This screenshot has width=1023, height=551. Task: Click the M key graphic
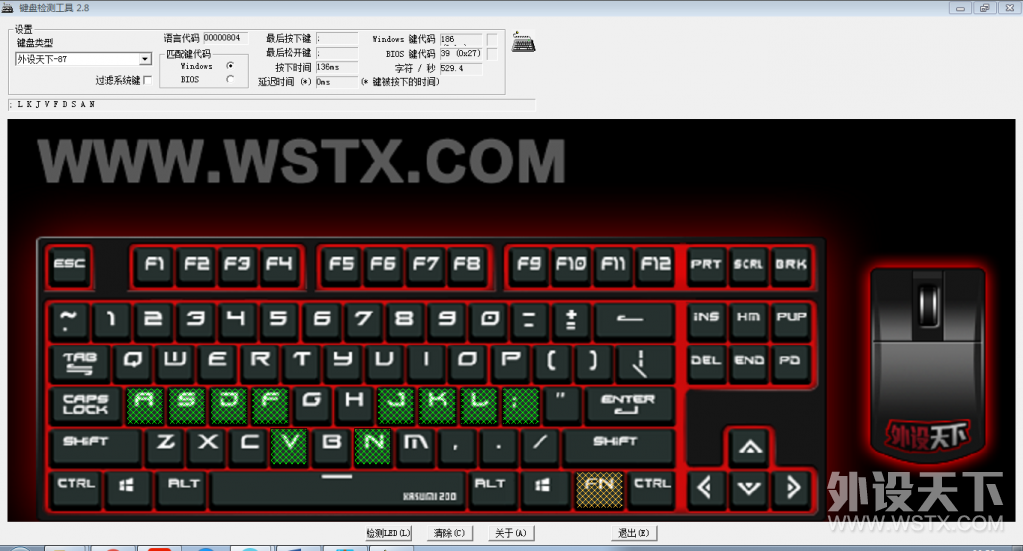pyautogui.click(x=416, y=447)
